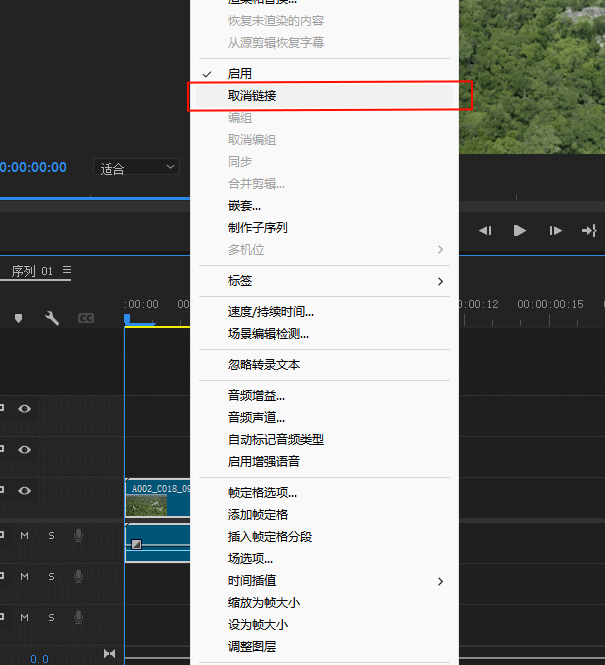This screenshot has width=605, height=665.
Task: Select the audio clip on first audio track
Action: point(158,544)
